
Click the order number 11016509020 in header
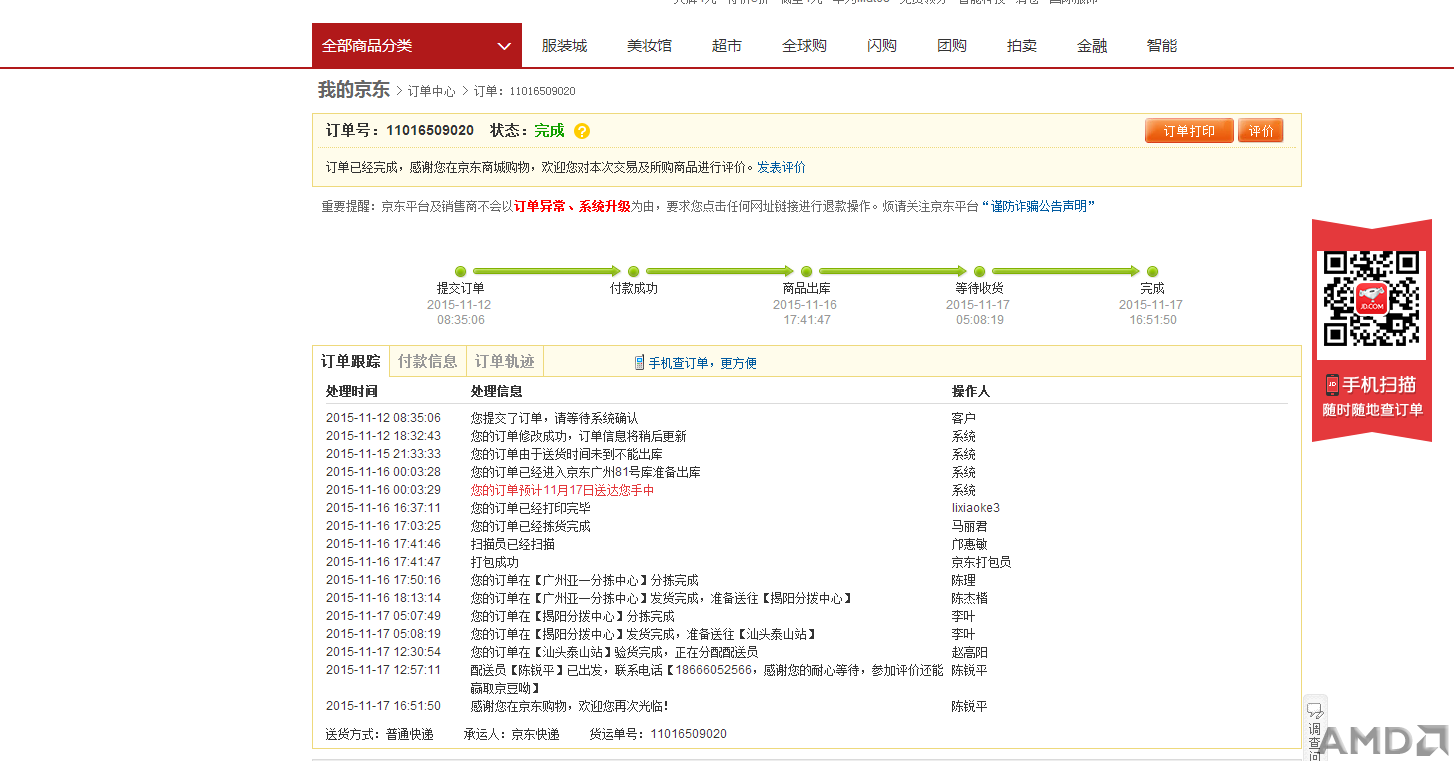point(430,130)
